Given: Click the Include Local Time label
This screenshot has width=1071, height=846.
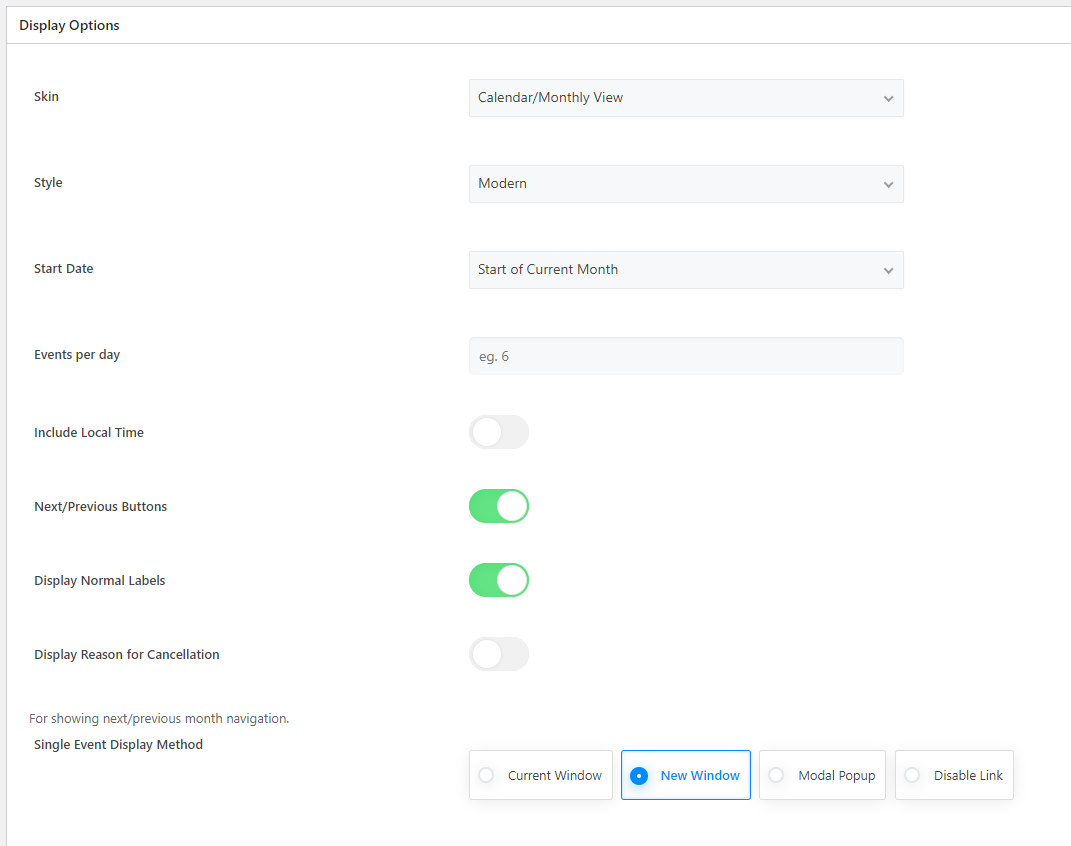Looking at the screenshot, I should (x=89, y=432).
